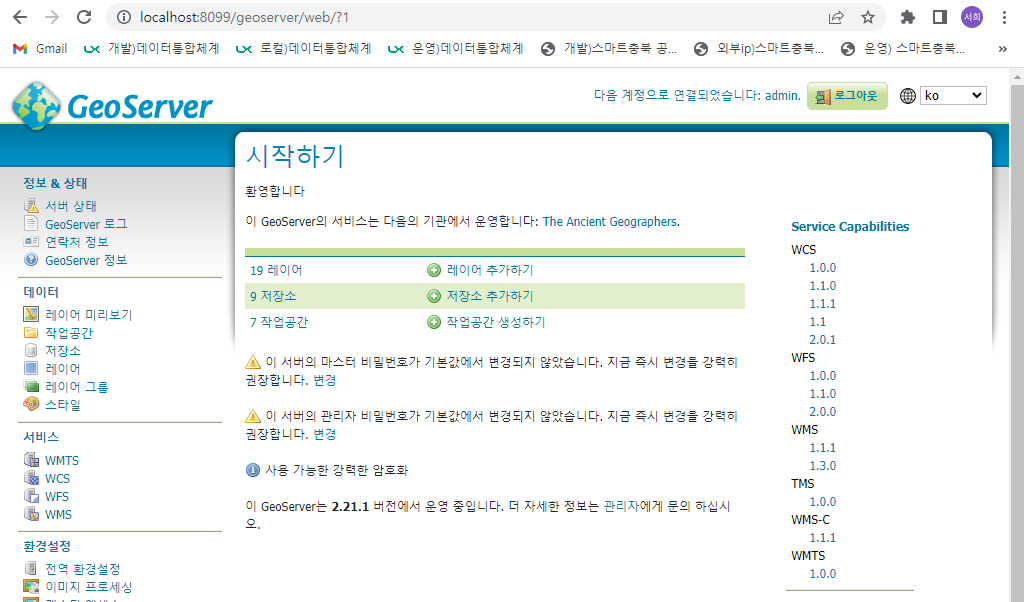Click the language globe icon
Image resolution: width=1024 pixels, height=602 pixels.
pos(908,96)
